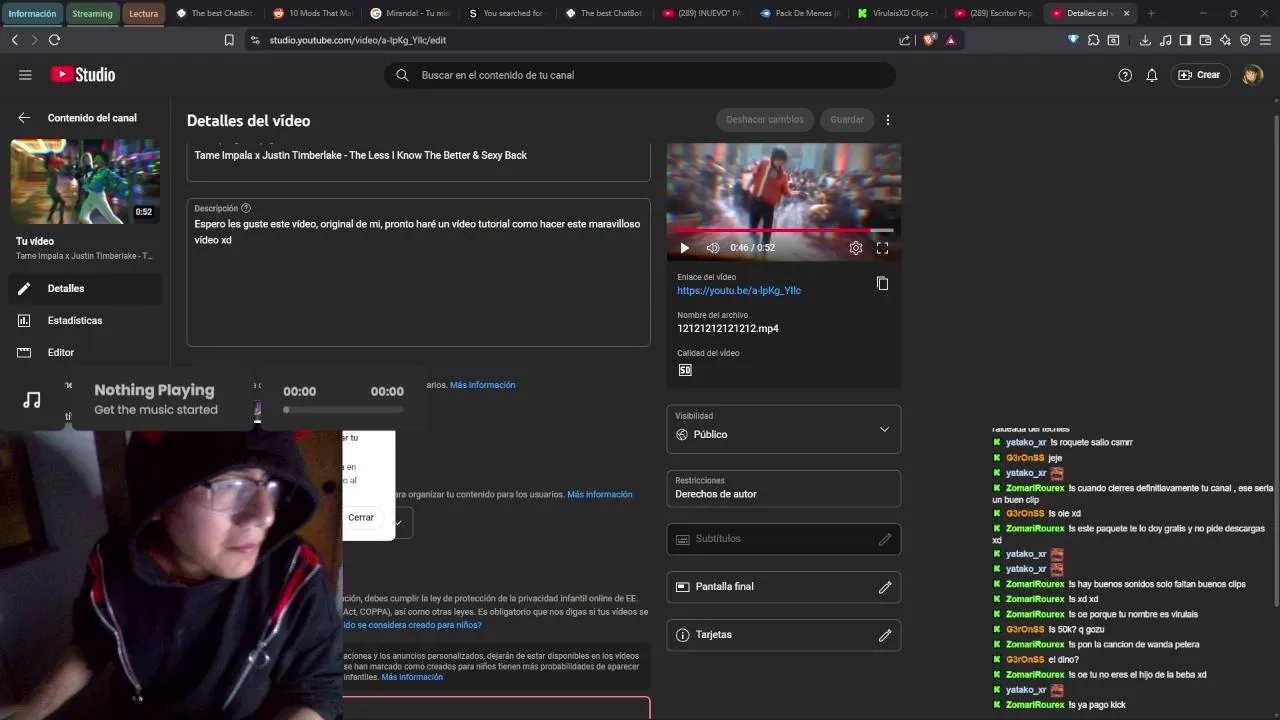Bookmark this page icon in address bar
Image resolution: width=1280 pixels, height=720 pixels.
pos(229,40)
